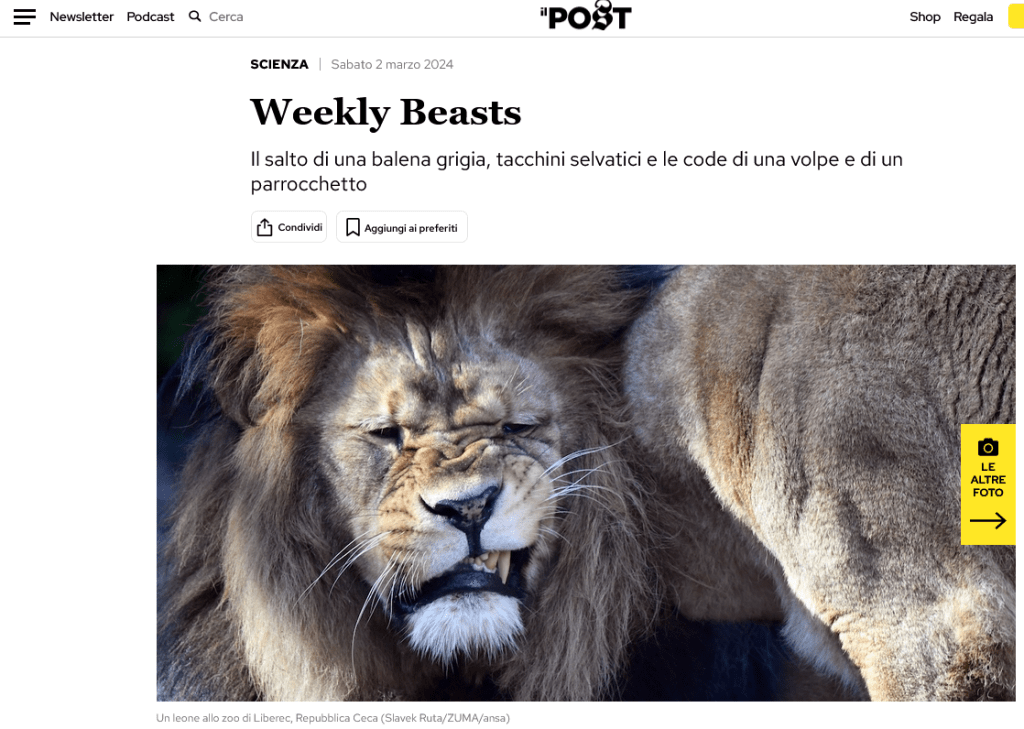Click the yellow button at top right
The image size is (1024, 729).
1016,17
